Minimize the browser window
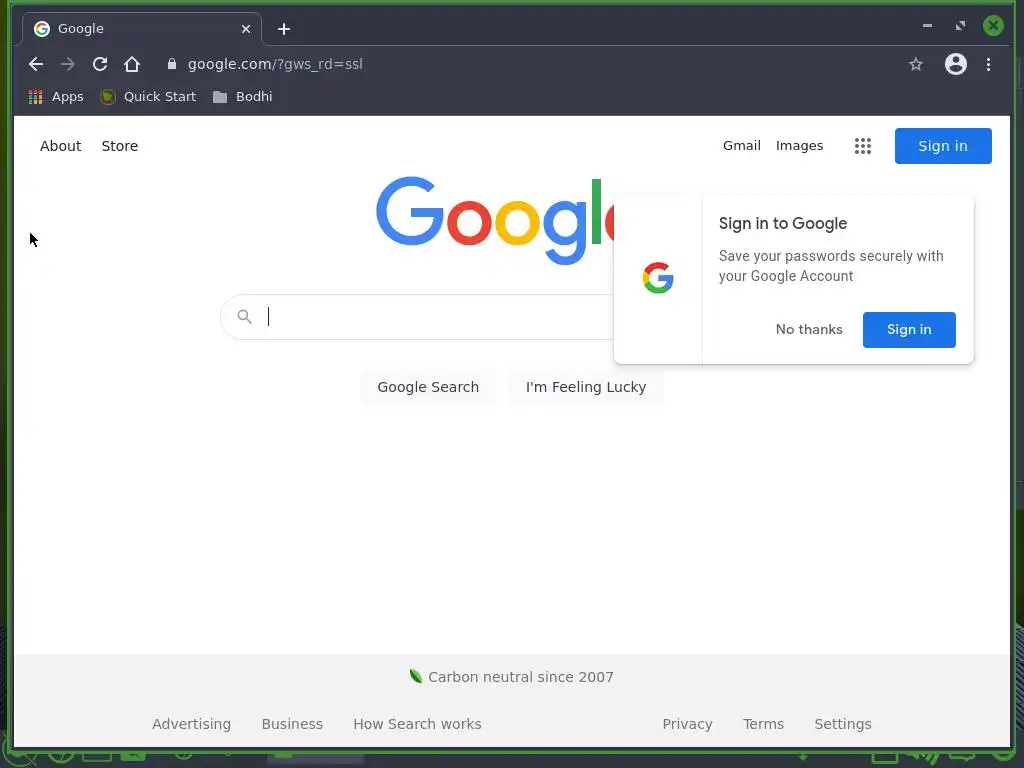1024x768 pixels. (x=927, y=25)
